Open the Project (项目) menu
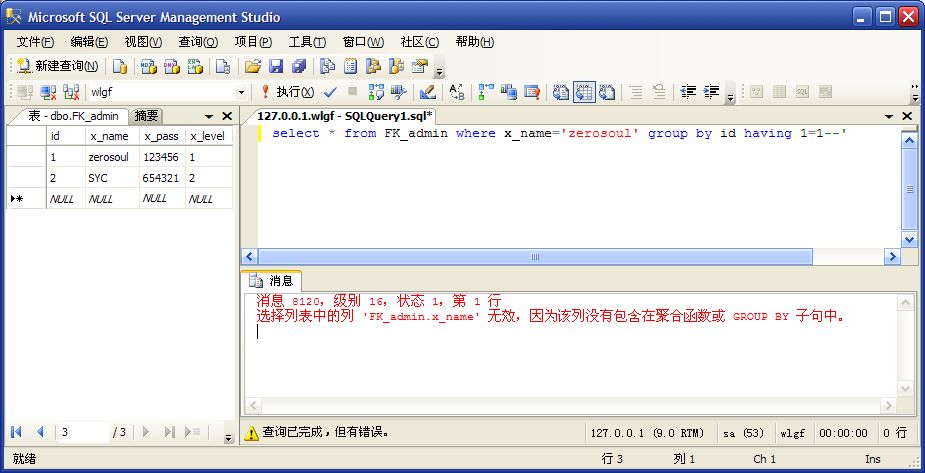 252,42
